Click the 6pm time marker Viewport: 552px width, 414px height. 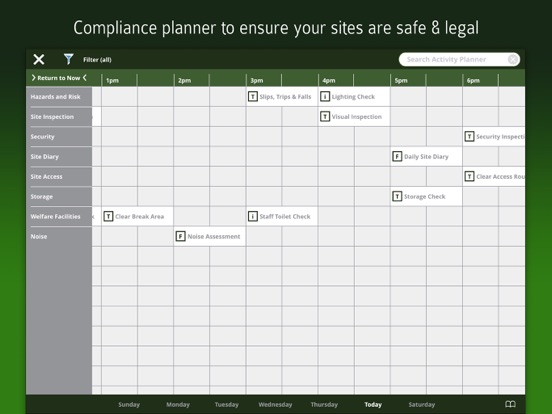click(x=473, y=80)
